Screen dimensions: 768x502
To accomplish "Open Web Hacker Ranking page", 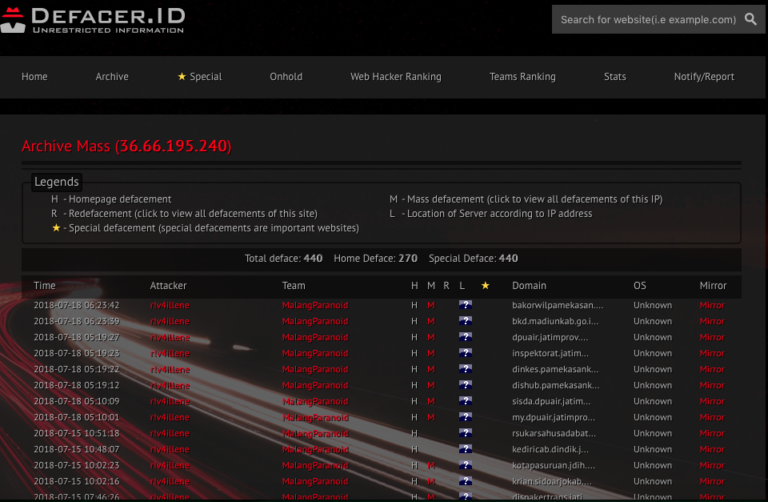I will point(396,76).
